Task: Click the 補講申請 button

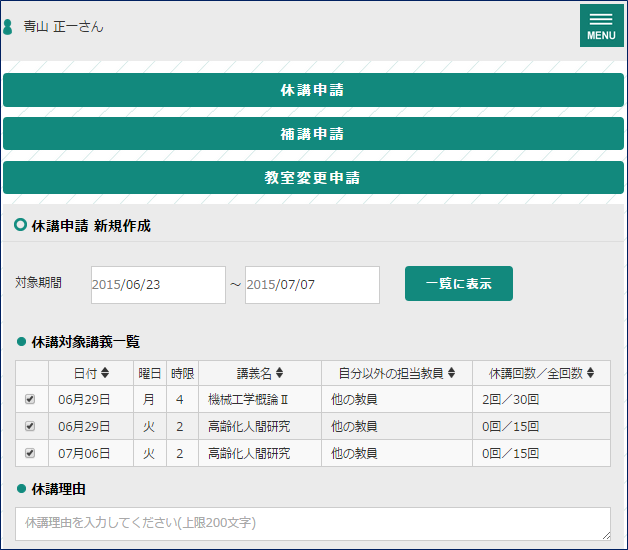Action: pos(313,134)
